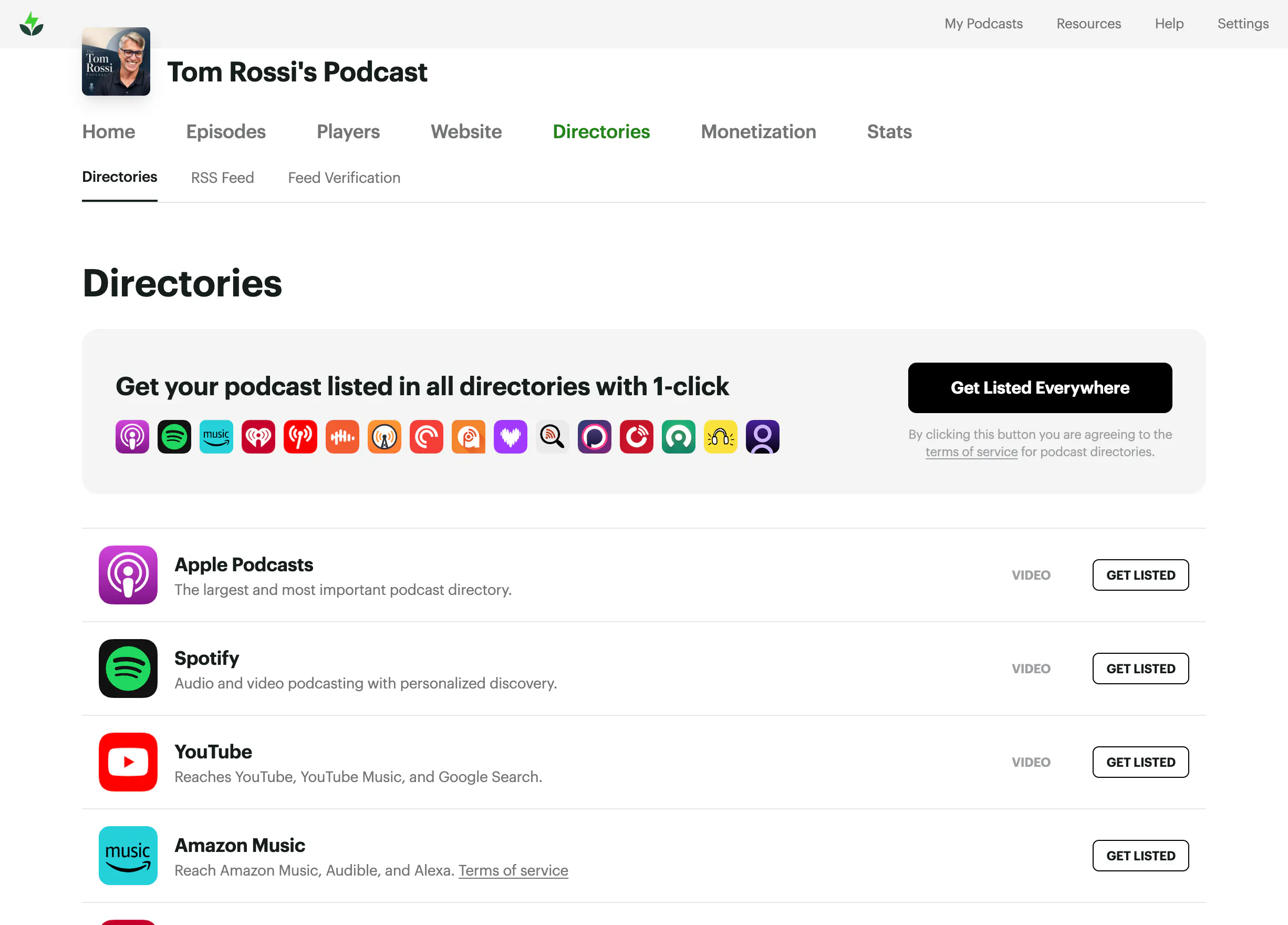
Task: Switch to the RSS Feed sub-tab
Action: [x=223, y=178]
